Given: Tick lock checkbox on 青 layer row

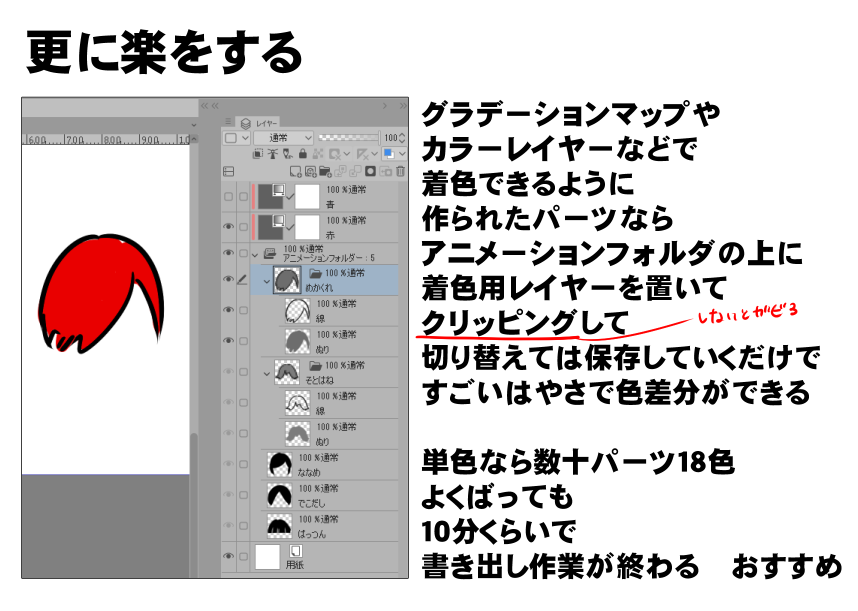Looking at the screenshot, I should pos(244,196).
